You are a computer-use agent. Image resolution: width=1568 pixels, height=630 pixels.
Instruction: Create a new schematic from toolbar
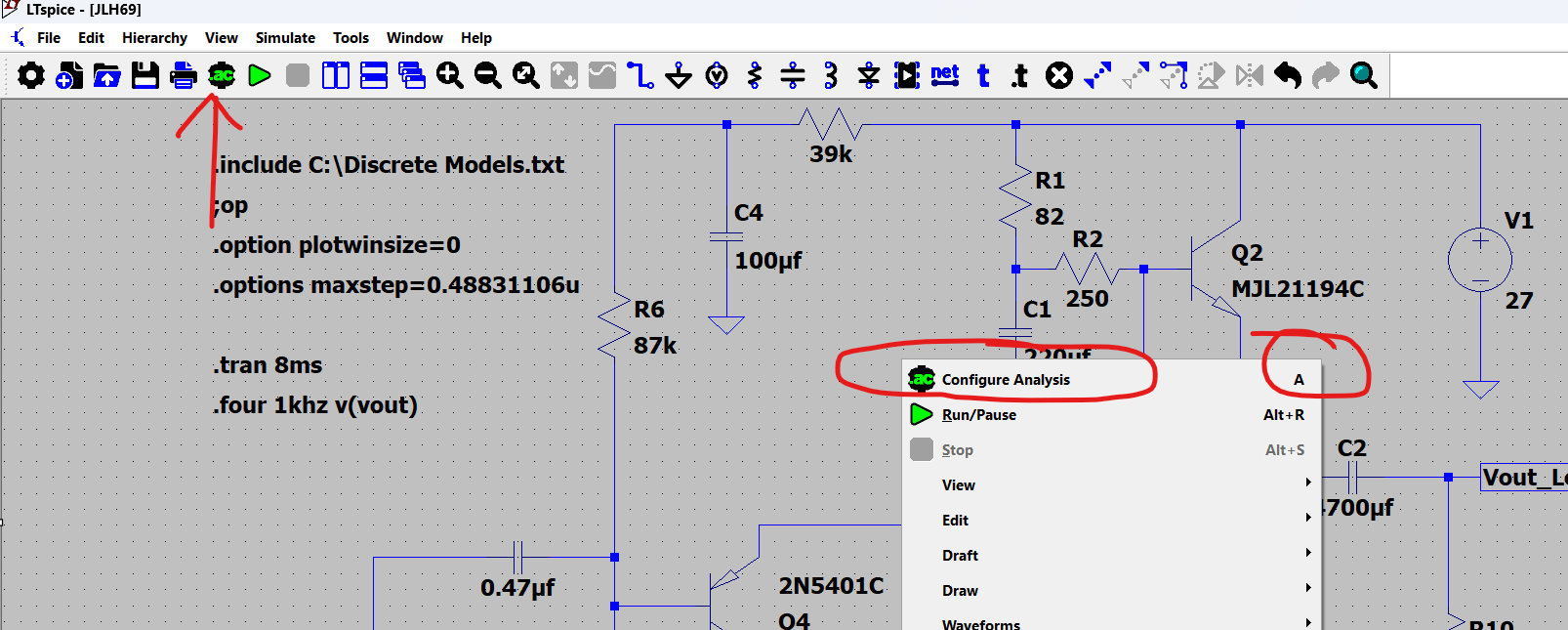[69, 75]
